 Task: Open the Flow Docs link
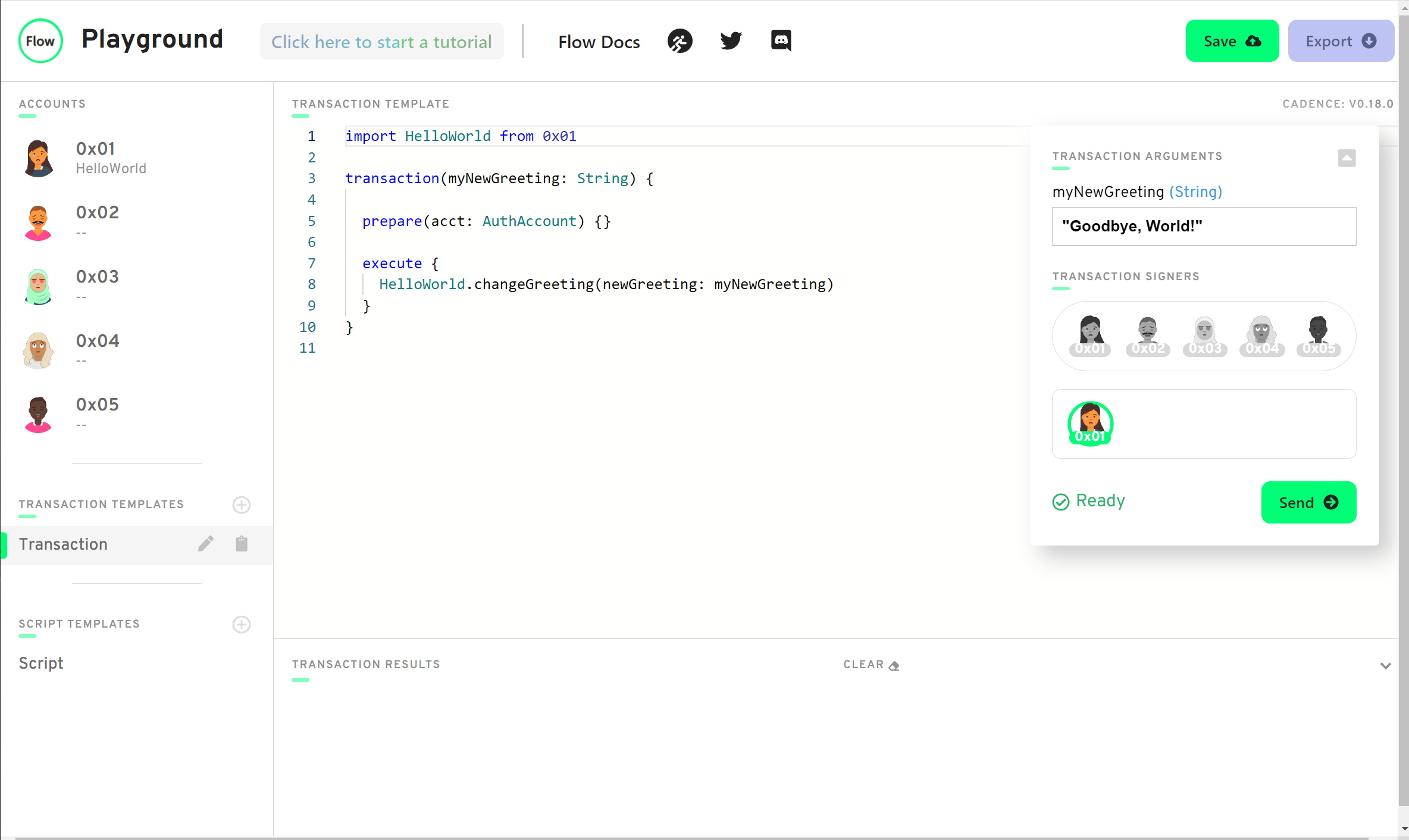(x=599, y=42)
